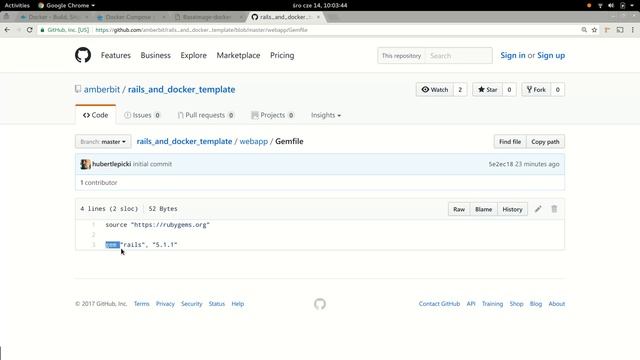This screenshot has width=640, height=360.
Task: Click the repository book icon beside amberbit
Action: 78,89
